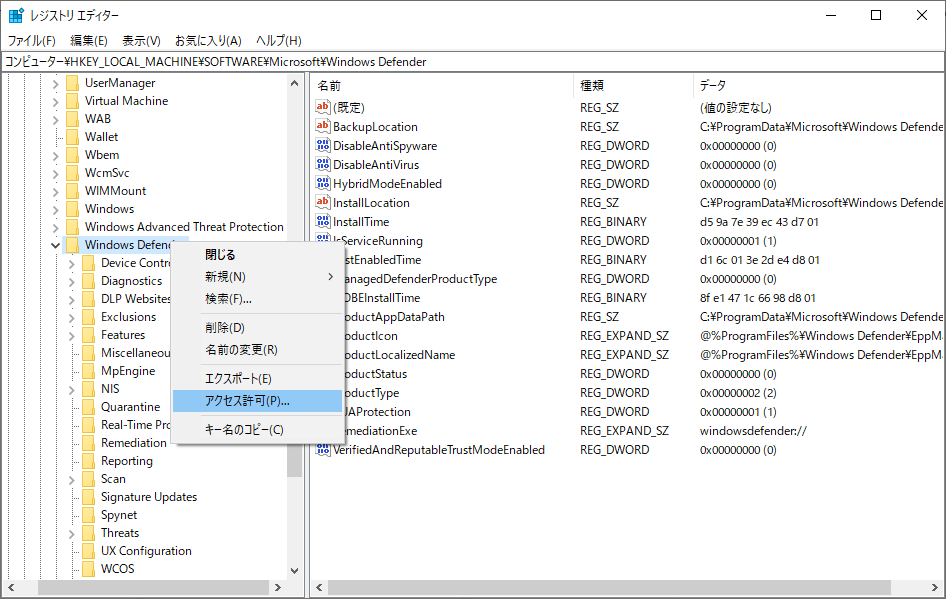Click the tree pane scroll up arrow

(x=294, y=83)
